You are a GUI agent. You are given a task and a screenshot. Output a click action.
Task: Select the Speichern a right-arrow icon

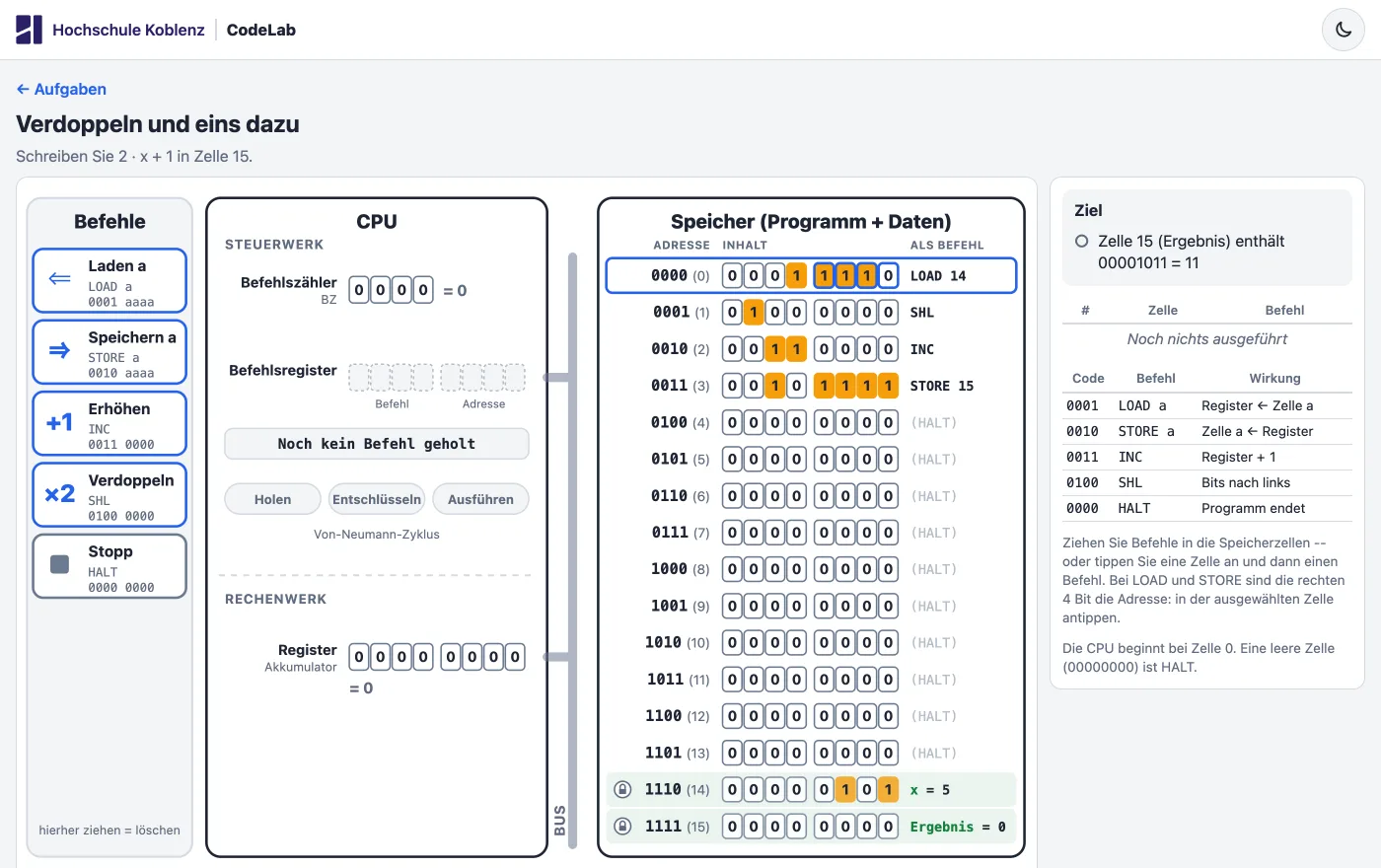[59, 350]
